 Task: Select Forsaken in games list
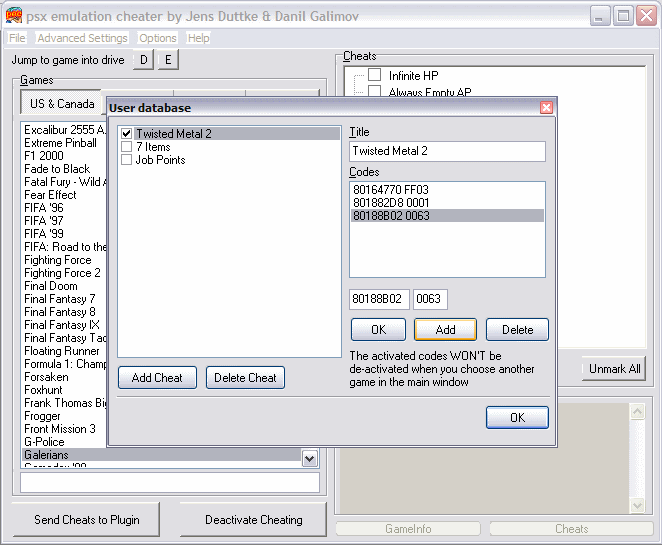[x=46, y=377]
